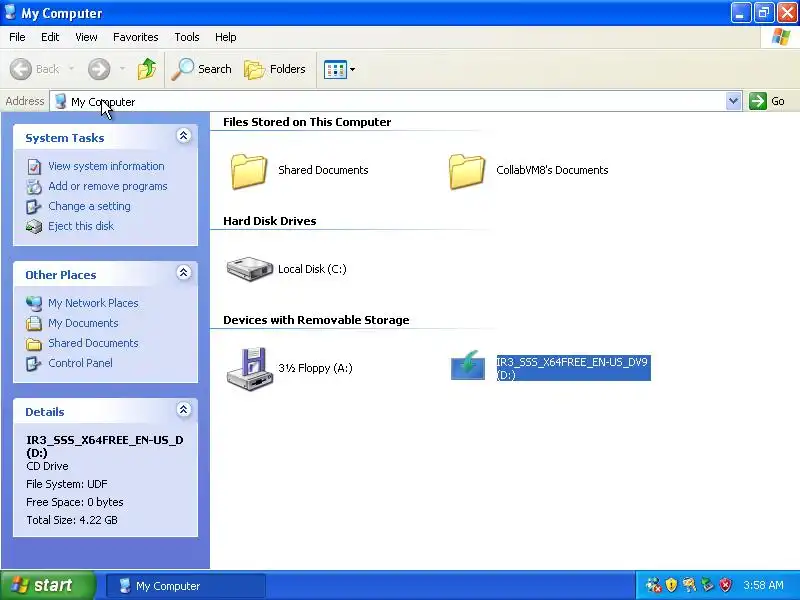
Task: Click Eject this disk link
Action: tap(81, 226)
